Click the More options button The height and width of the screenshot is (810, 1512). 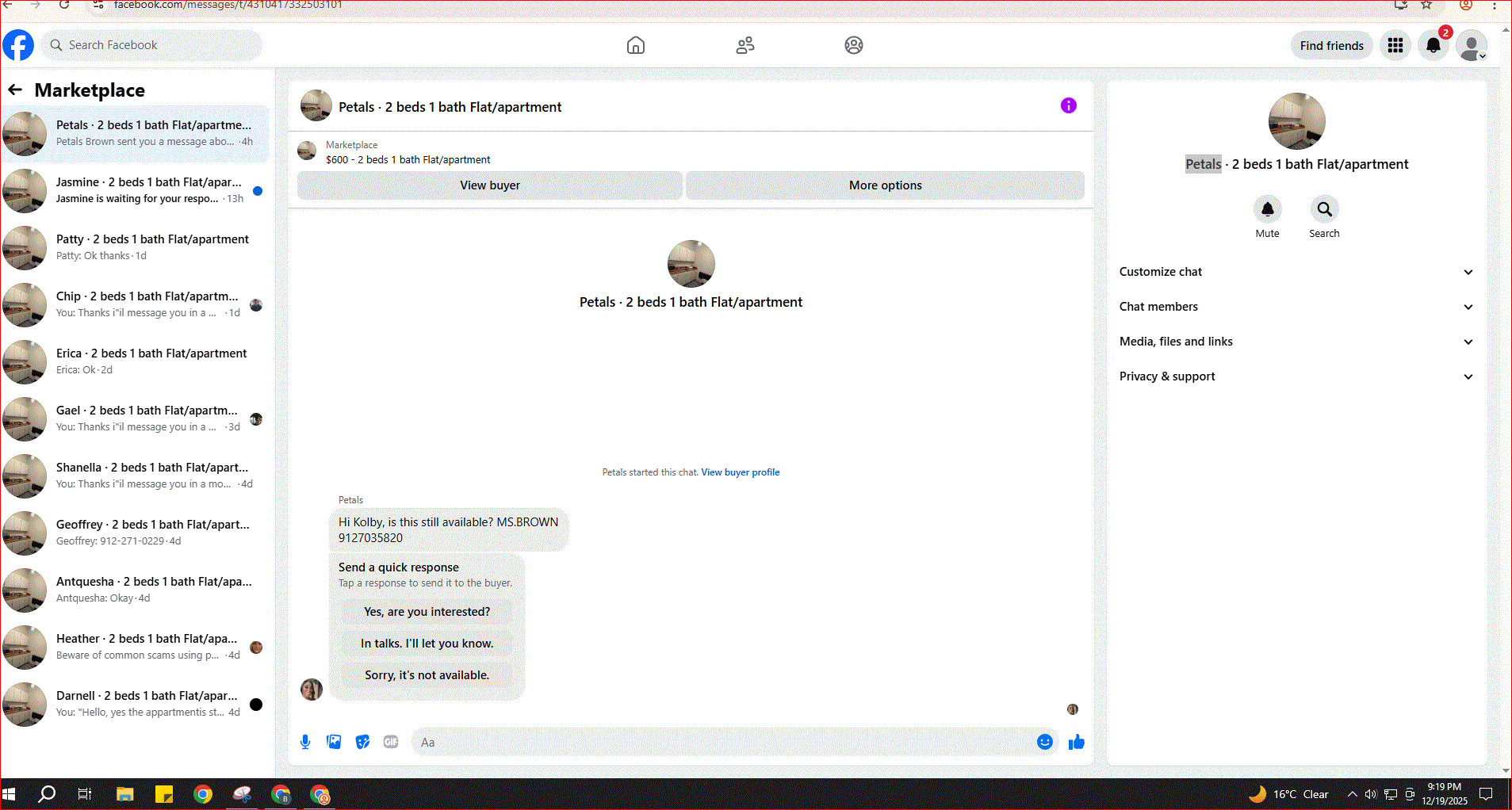point(885,185)
